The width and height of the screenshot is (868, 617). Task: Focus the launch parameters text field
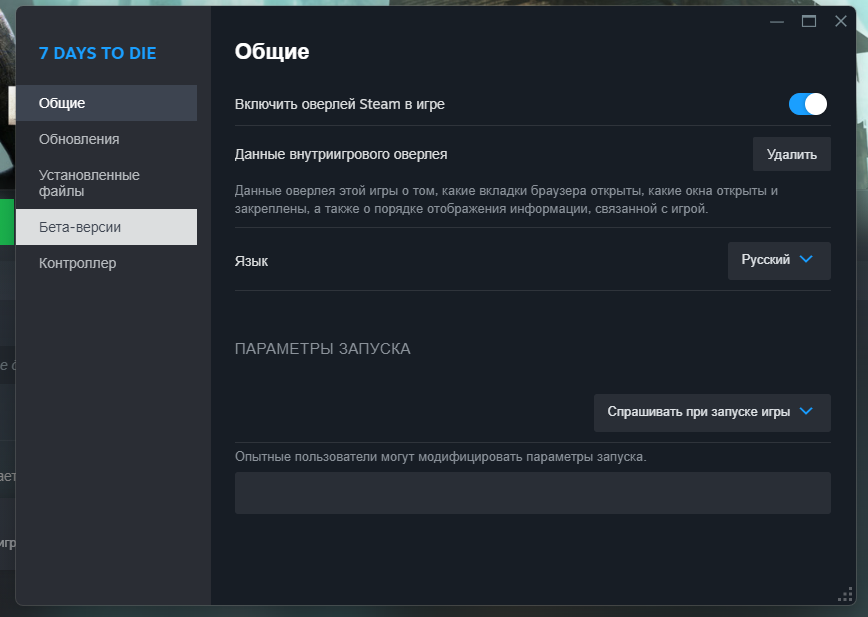point(532,493)
